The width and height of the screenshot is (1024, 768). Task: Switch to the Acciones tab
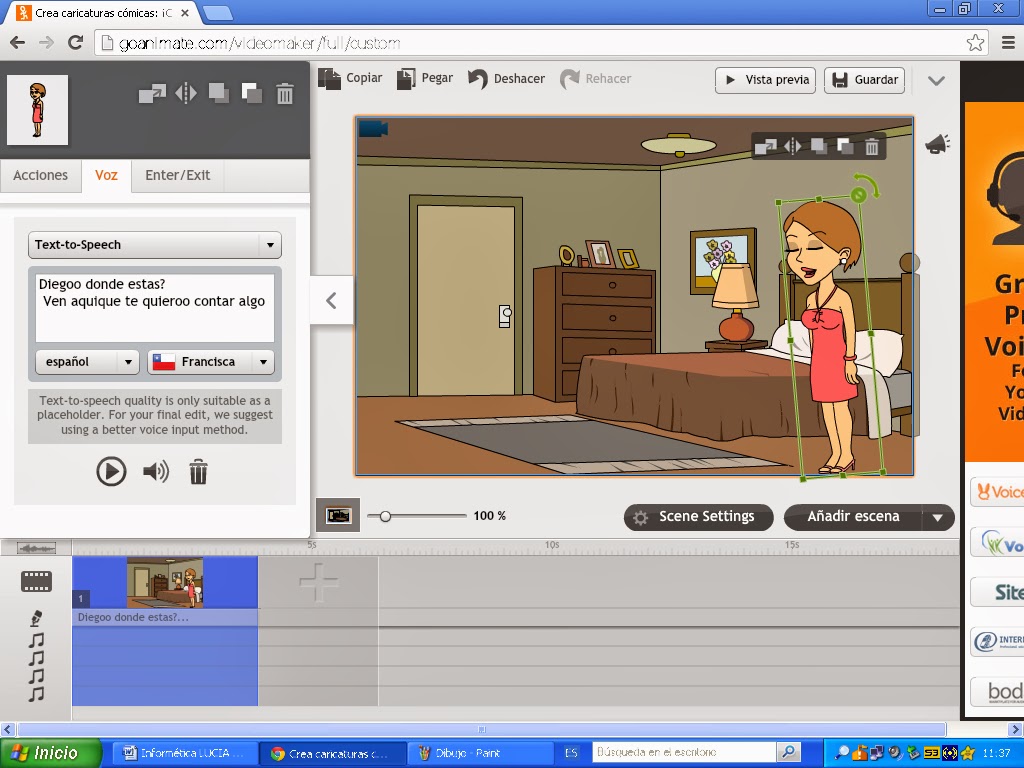[x=40, y=175]
